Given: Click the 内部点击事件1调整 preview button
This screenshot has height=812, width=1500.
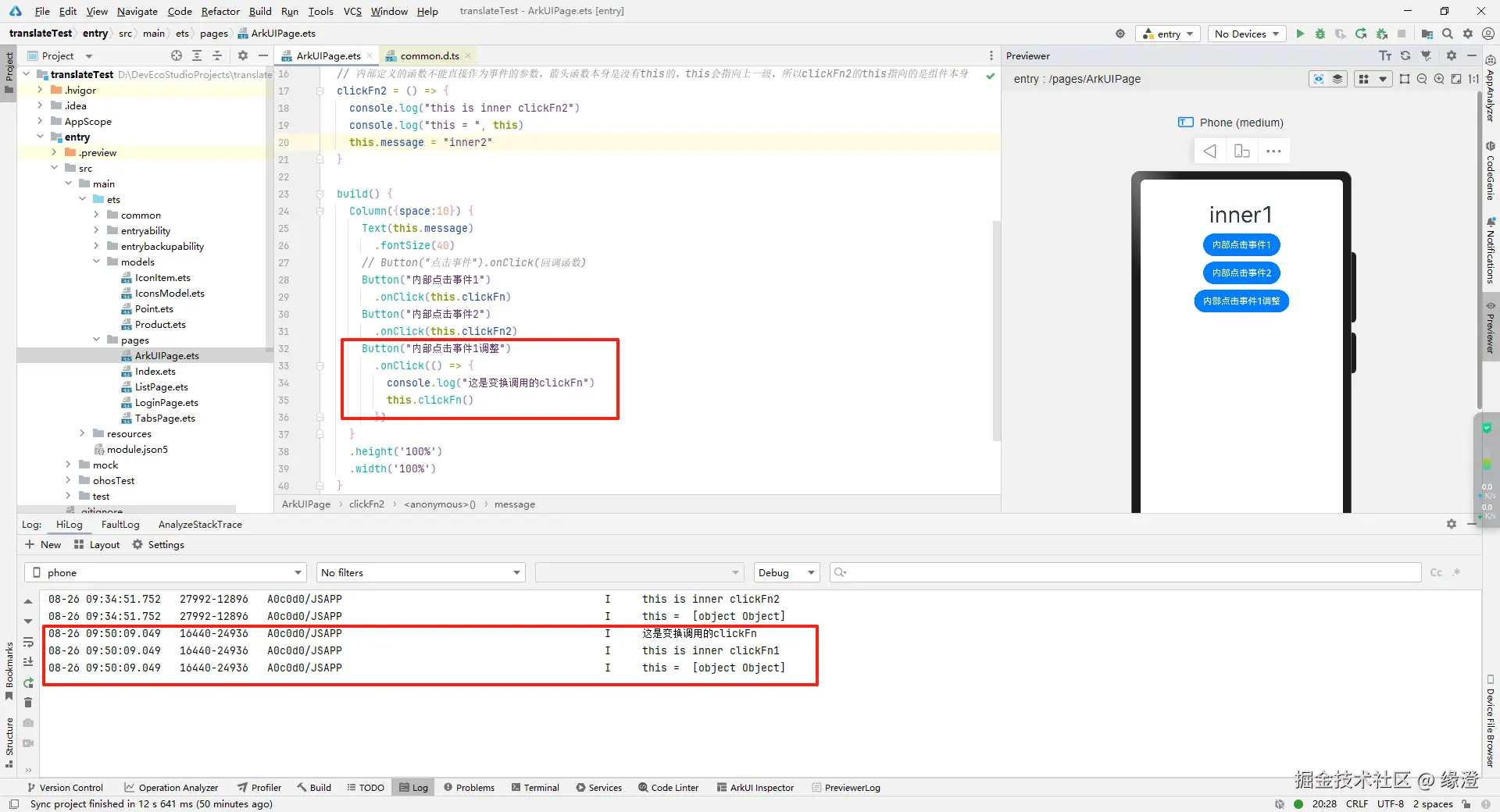Looking at the screenshot, I should 1241,301.
